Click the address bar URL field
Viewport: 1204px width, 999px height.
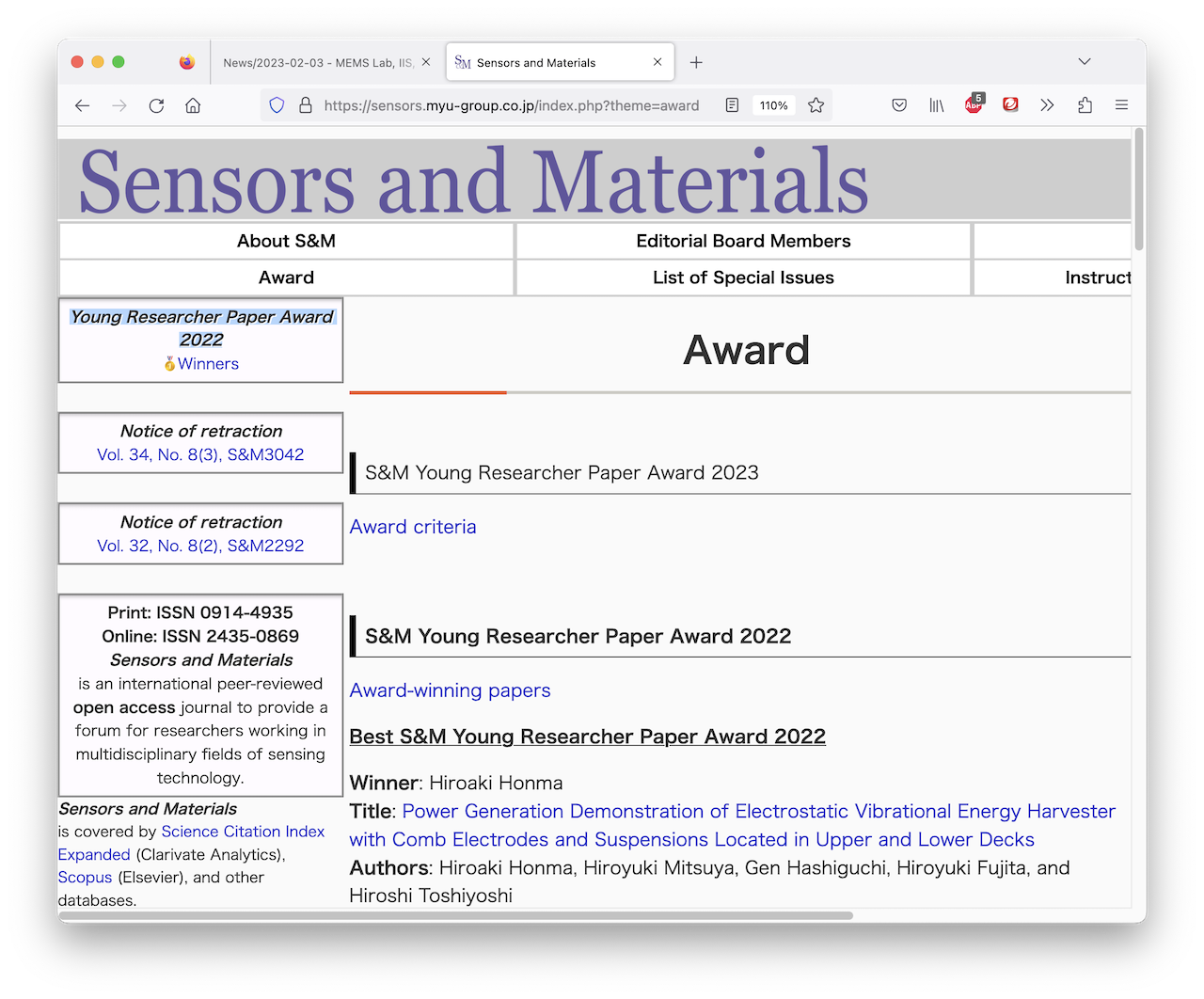pos(512,105)
